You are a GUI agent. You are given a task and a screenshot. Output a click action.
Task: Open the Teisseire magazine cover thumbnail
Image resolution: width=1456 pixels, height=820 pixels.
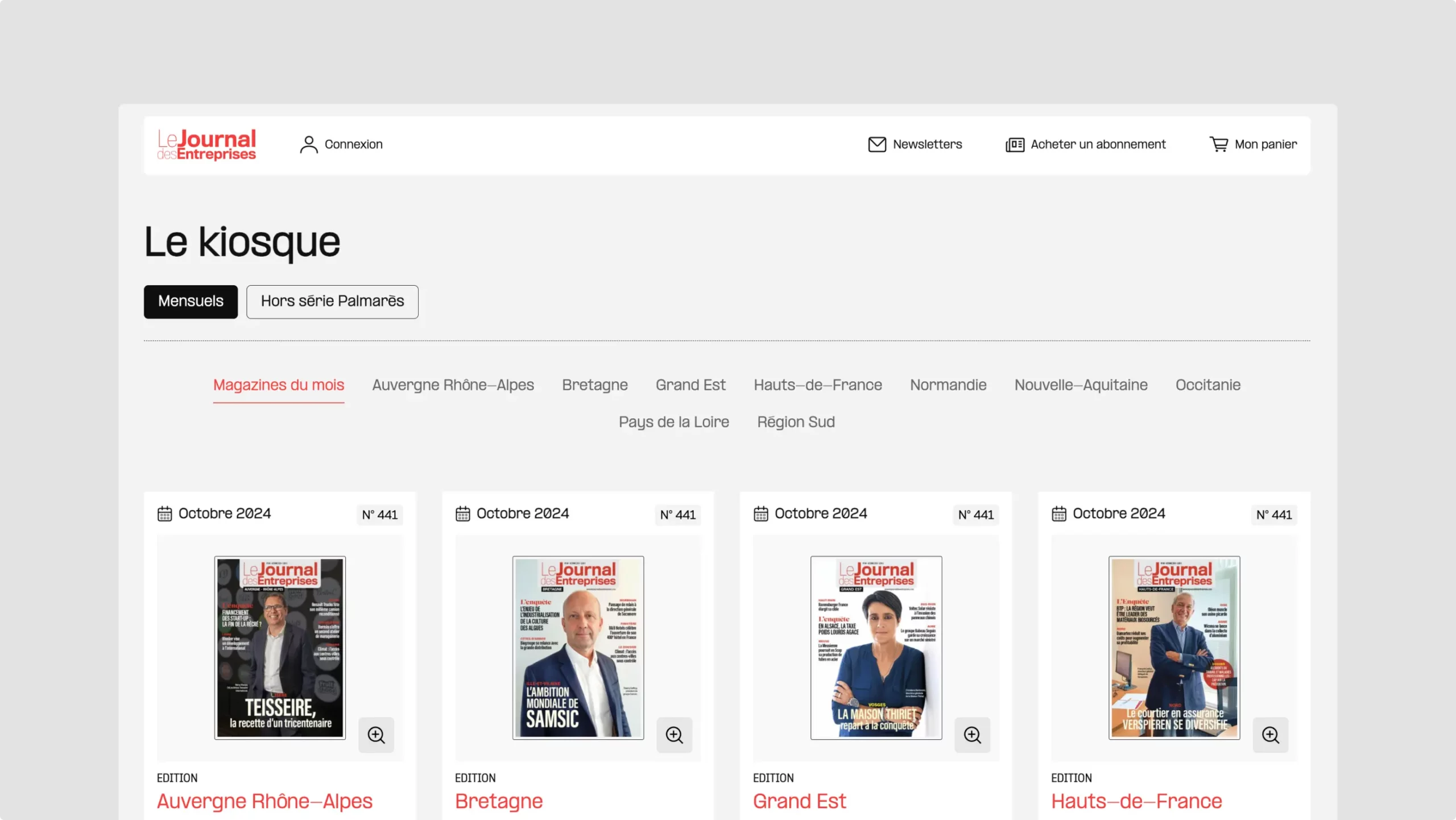point(280,648)
